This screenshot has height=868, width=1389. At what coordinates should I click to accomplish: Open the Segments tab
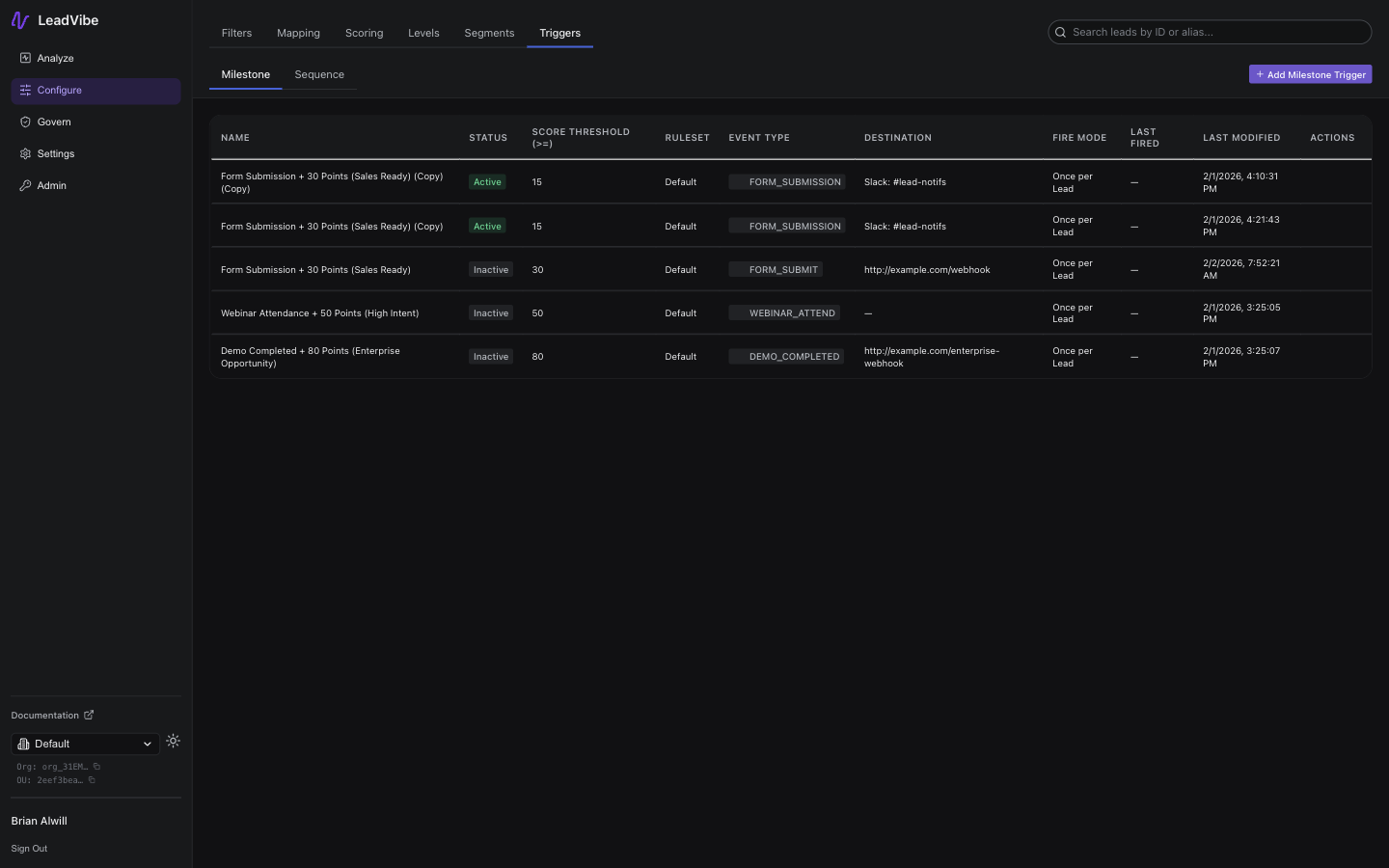click(x=489, y=32)
